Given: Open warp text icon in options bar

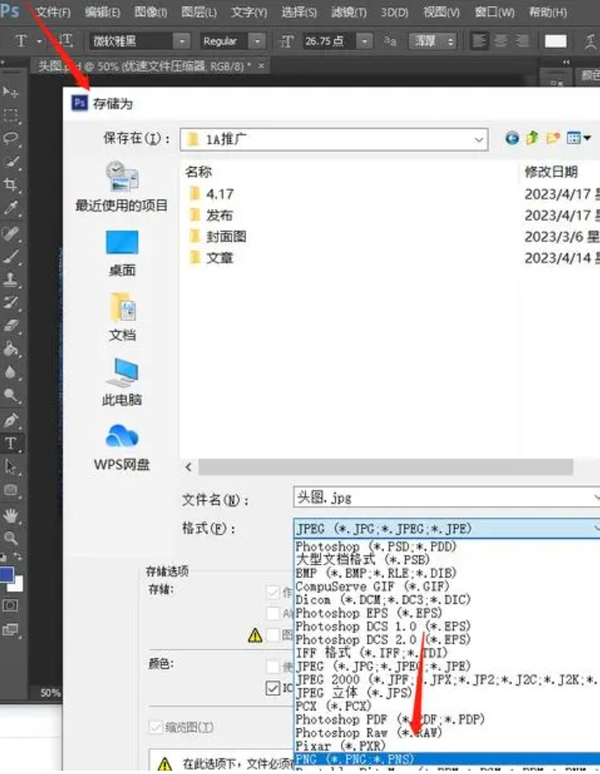Looking at the screenshot, I should [590, 41].
